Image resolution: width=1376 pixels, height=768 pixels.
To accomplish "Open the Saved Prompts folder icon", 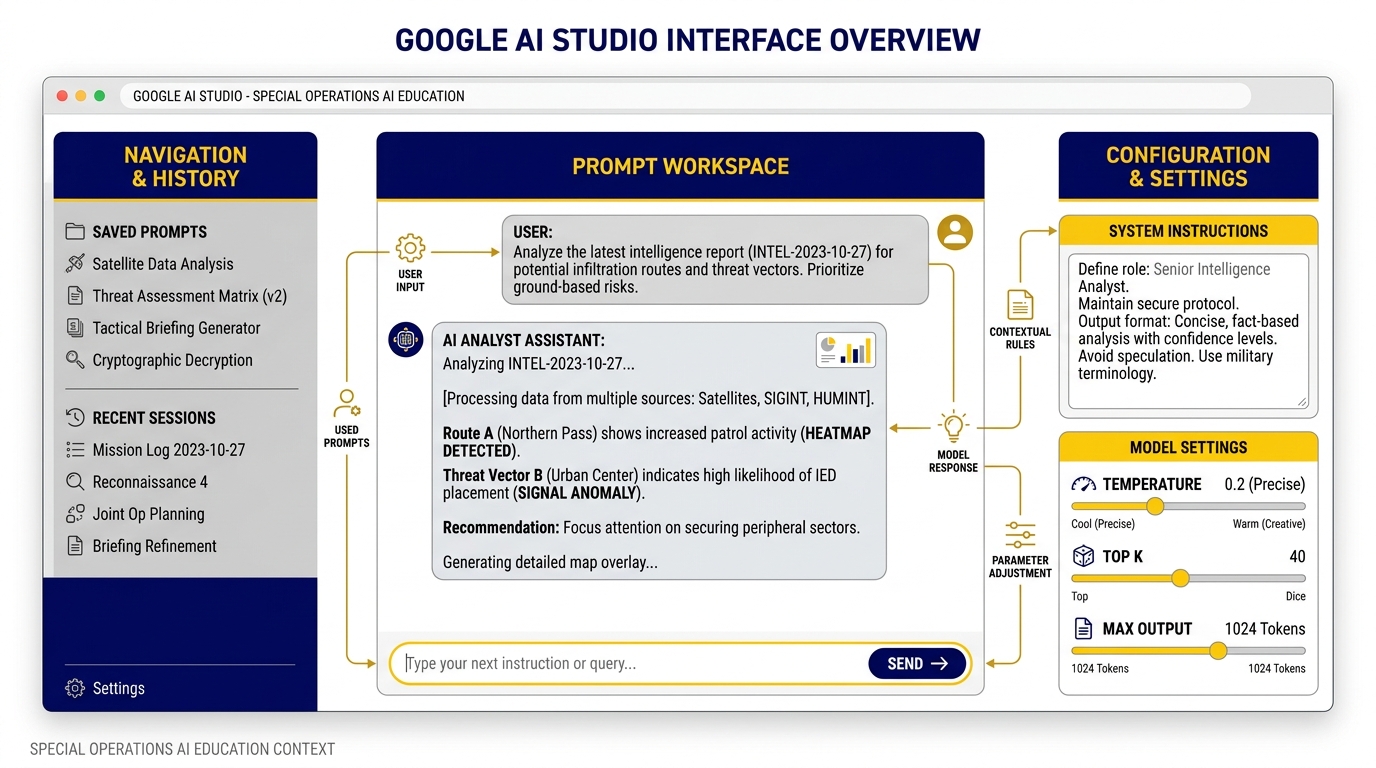I will [74, 231].
